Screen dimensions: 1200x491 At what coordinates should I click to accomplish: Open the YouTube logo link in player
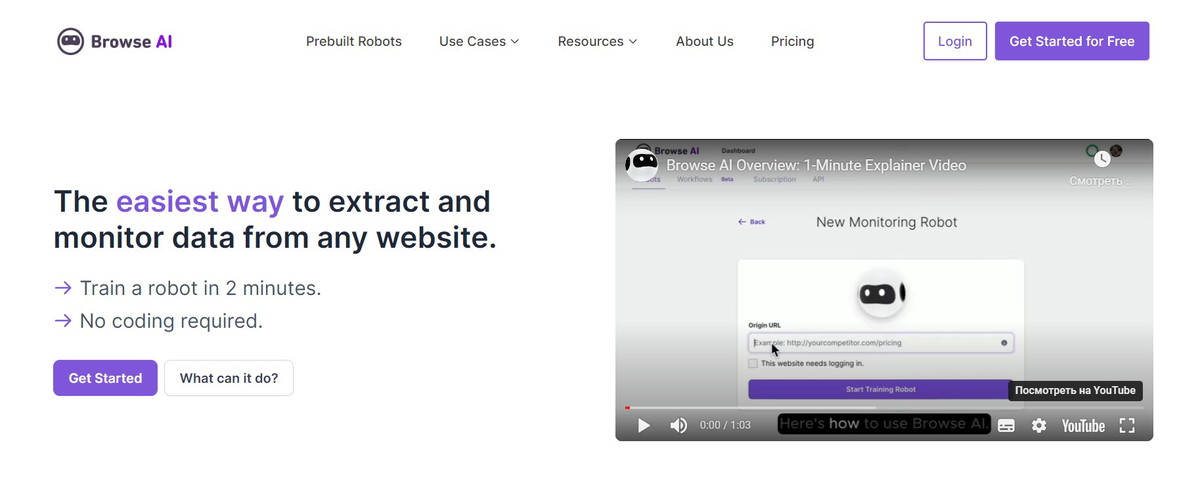coord(1083,426)
